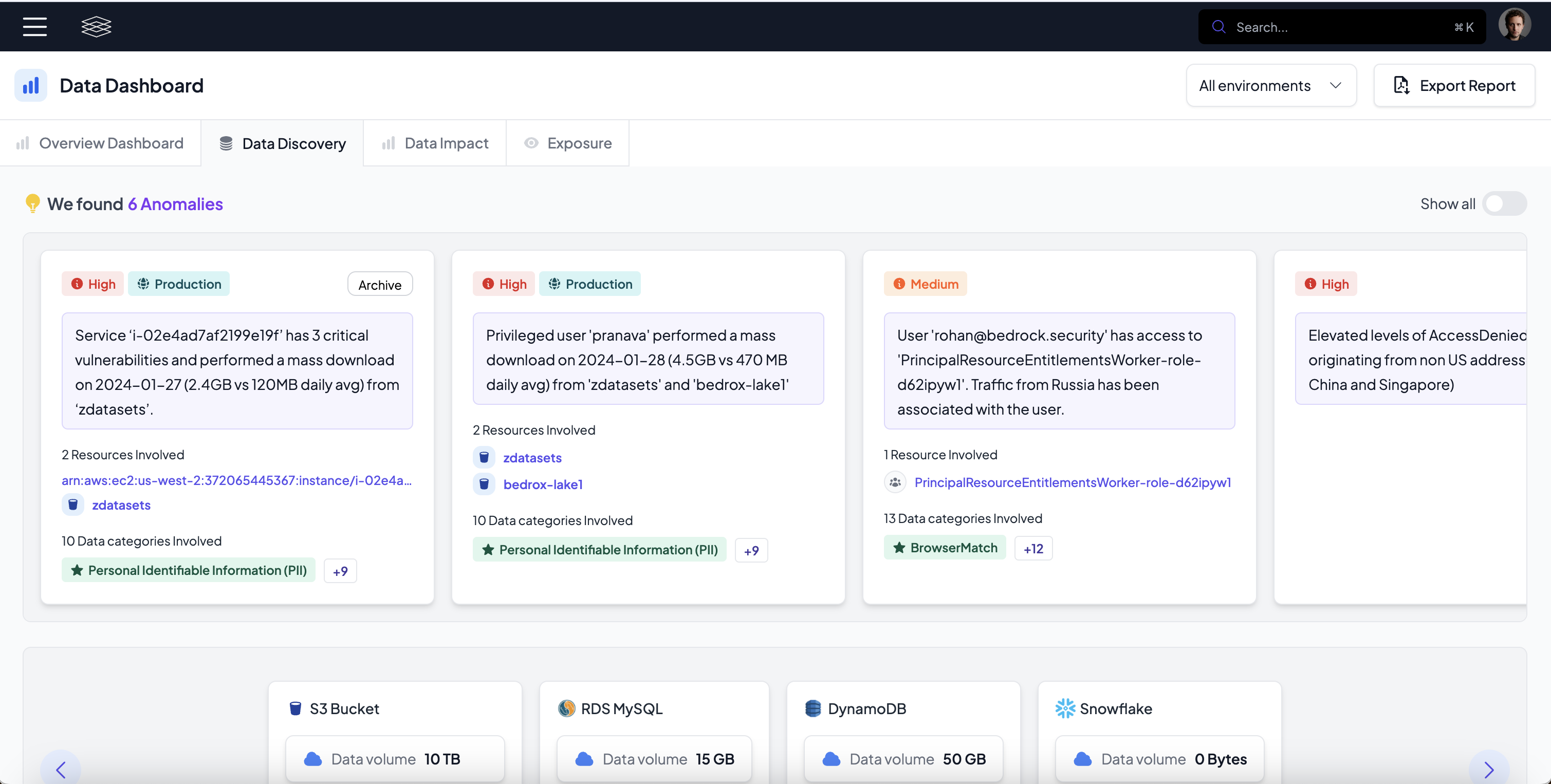Click the stacked layers app logo
Screen dimensions: 1551x784
pyautogui.click(x=96, y=27)
